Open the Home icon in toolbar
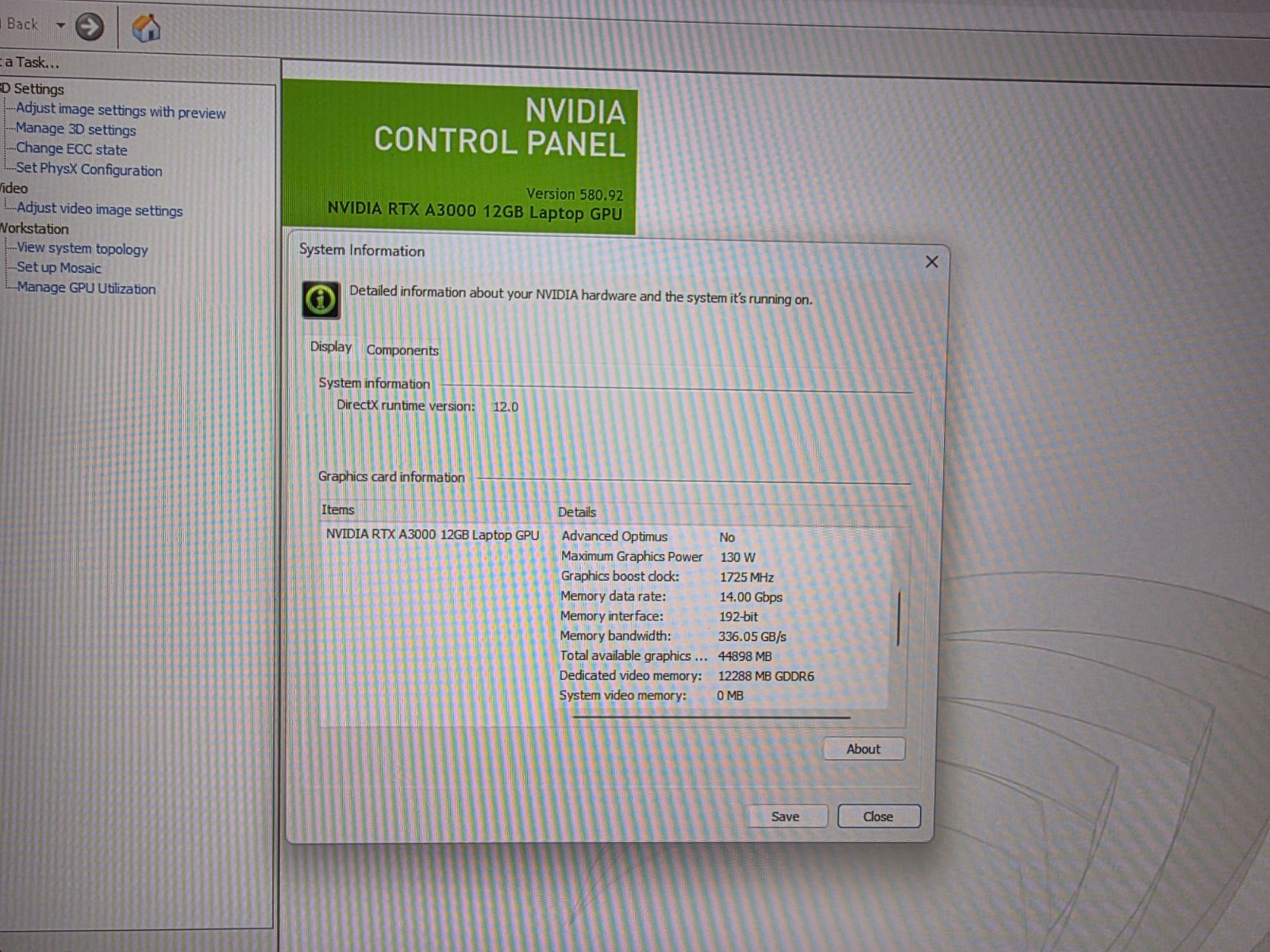 click(146, 28)
